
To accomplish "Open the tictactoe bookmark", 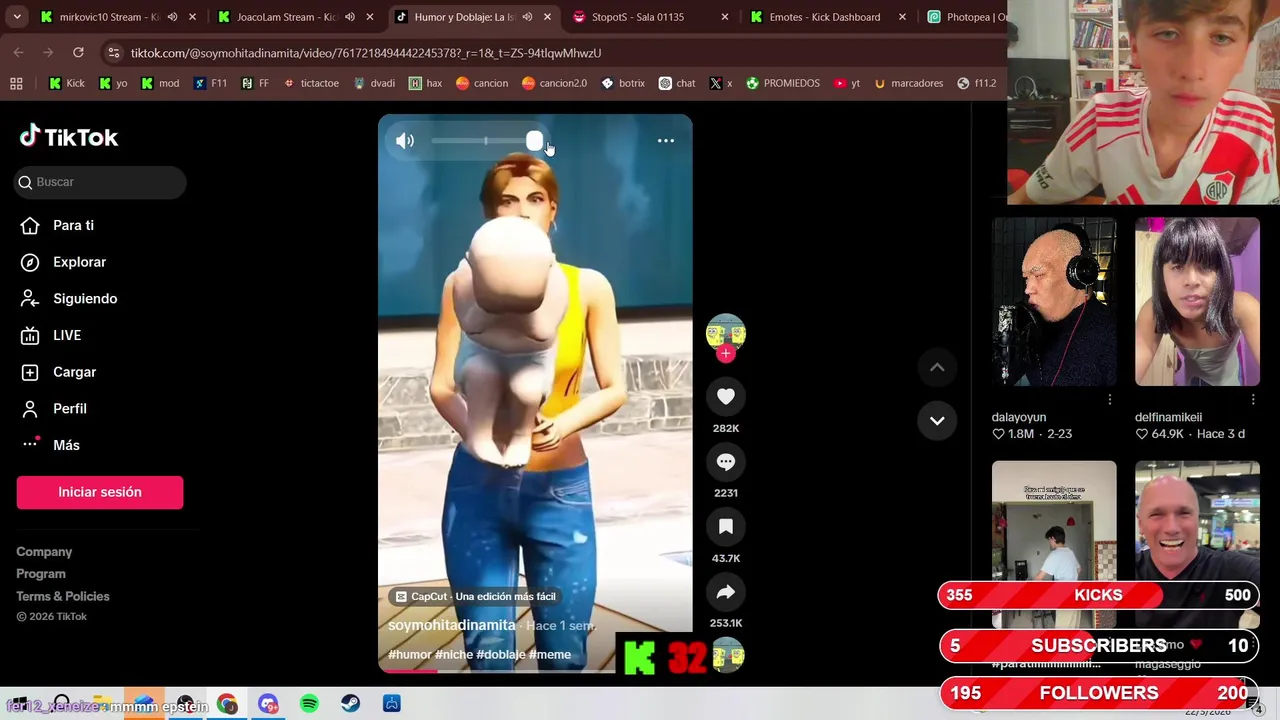I will pos(311,83).
